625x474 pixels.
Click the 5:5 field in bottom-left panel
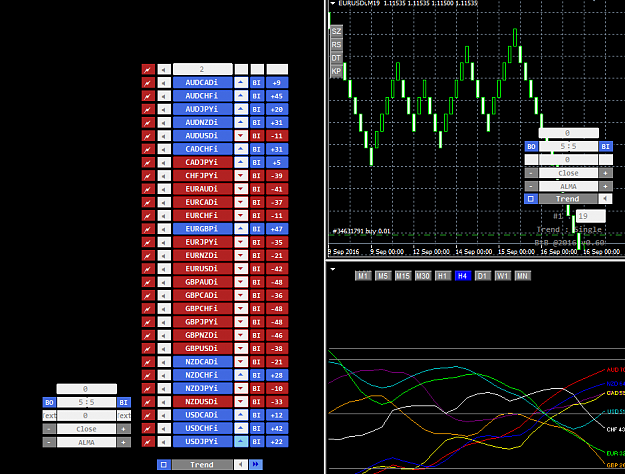point(86,403)
